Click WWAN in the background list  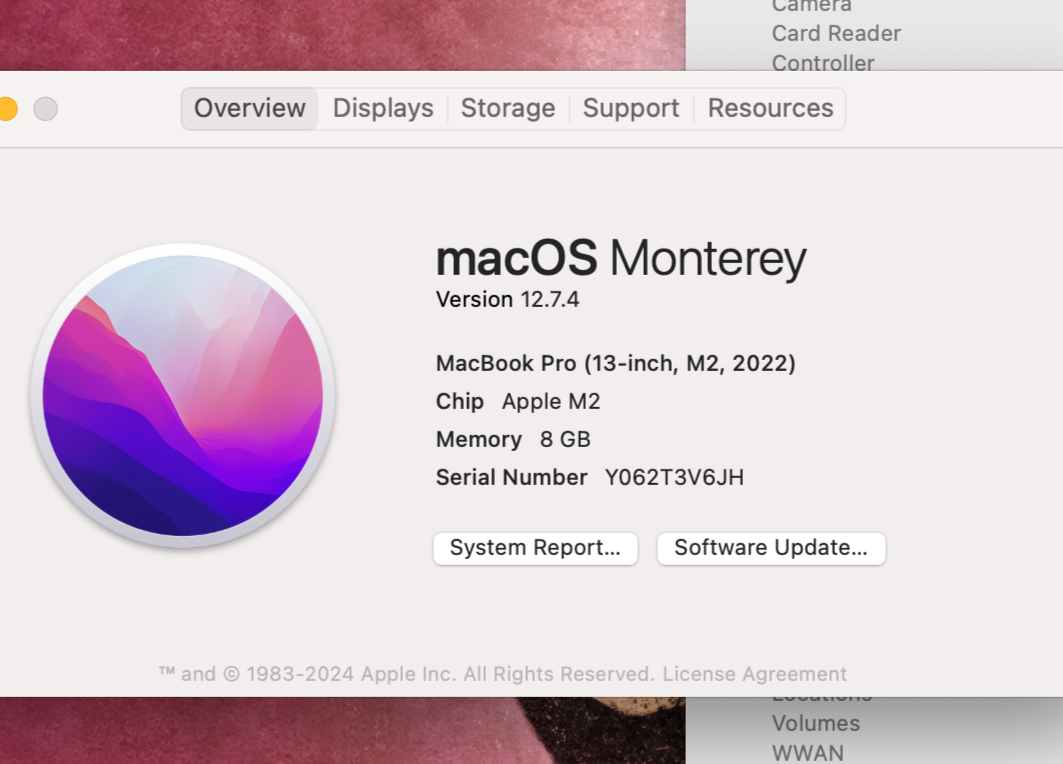coord(807,752)
